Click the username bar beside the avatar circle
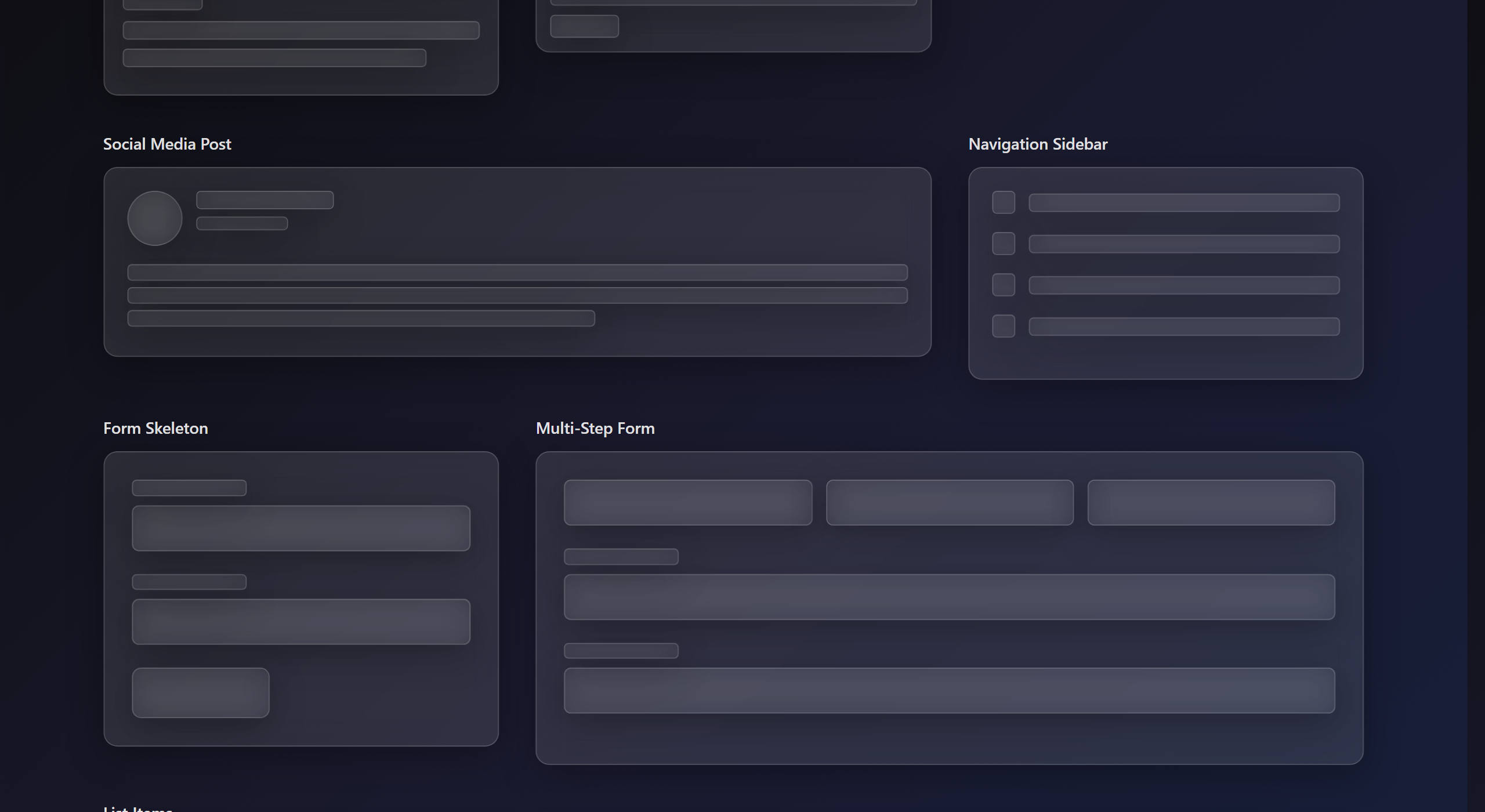This screenshot has width=1485, height=812. pos(265,199)
